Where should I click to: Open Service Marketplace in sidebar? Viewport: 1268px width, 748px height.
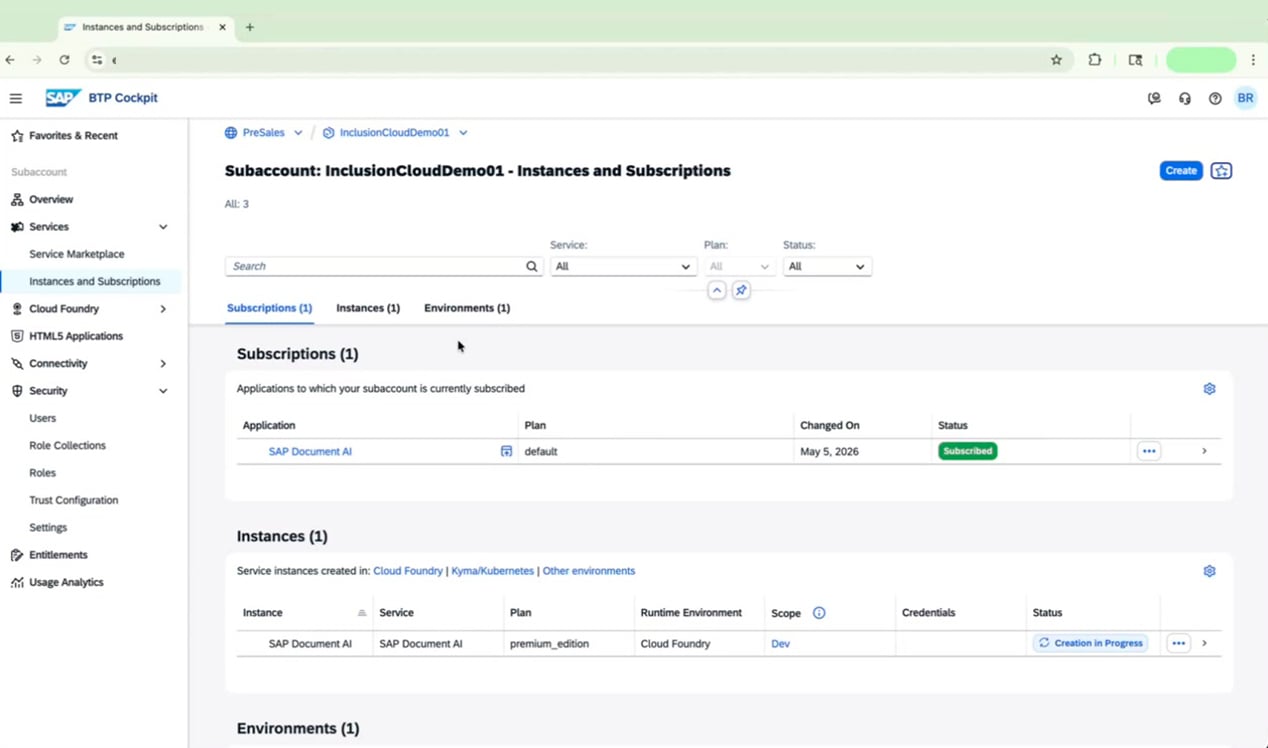pos(77,254)
